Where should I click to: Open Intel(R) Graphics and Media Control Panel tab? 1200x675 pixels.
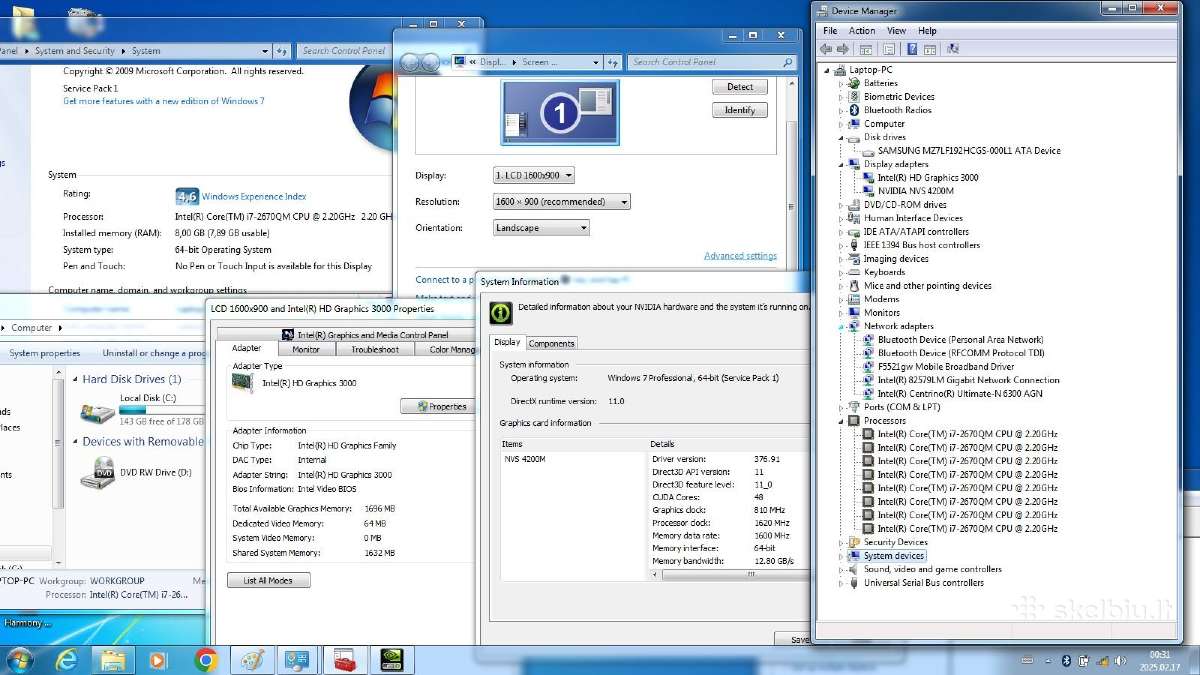(345, 335)
